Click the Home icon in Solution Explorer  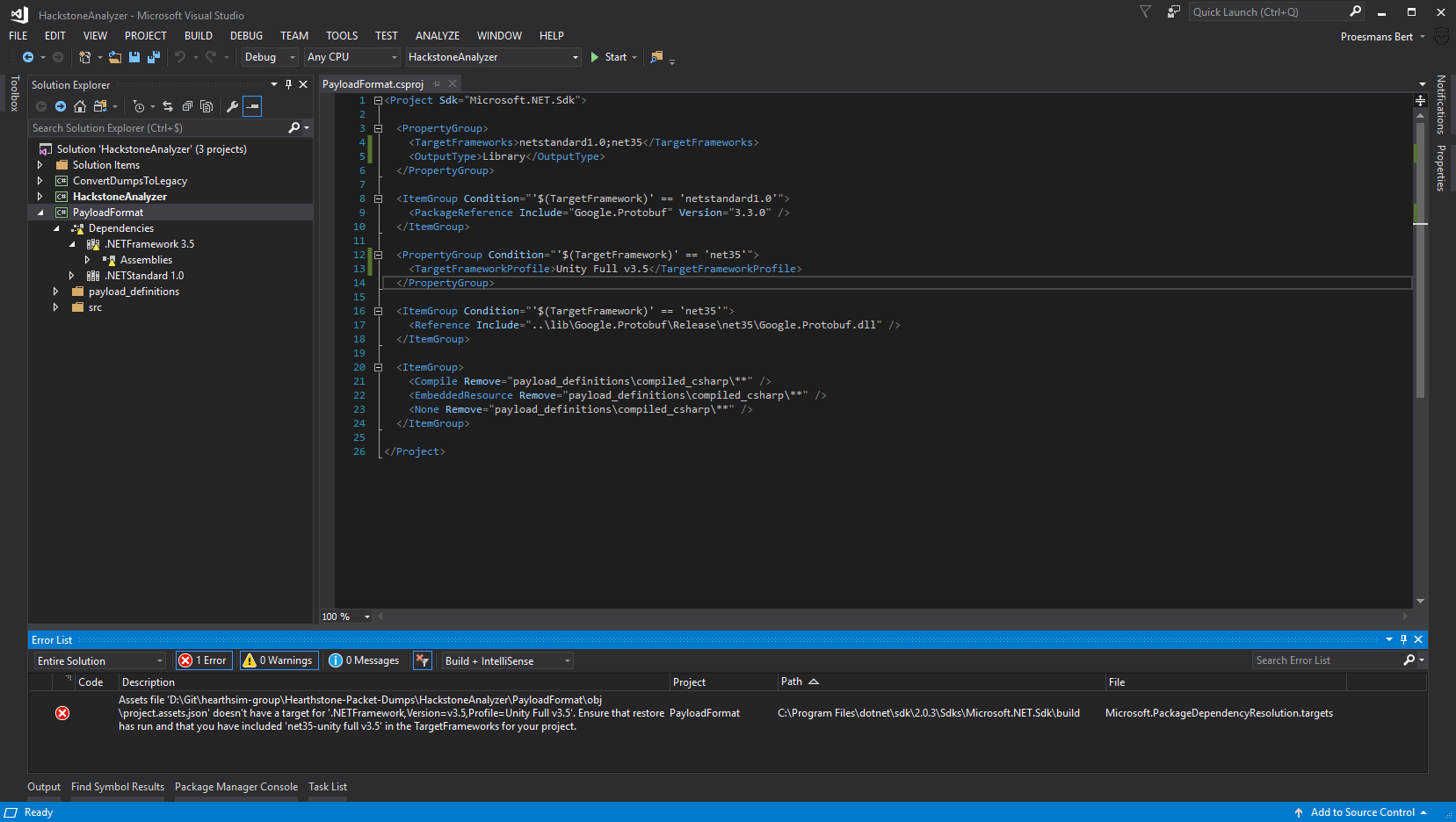80,105
